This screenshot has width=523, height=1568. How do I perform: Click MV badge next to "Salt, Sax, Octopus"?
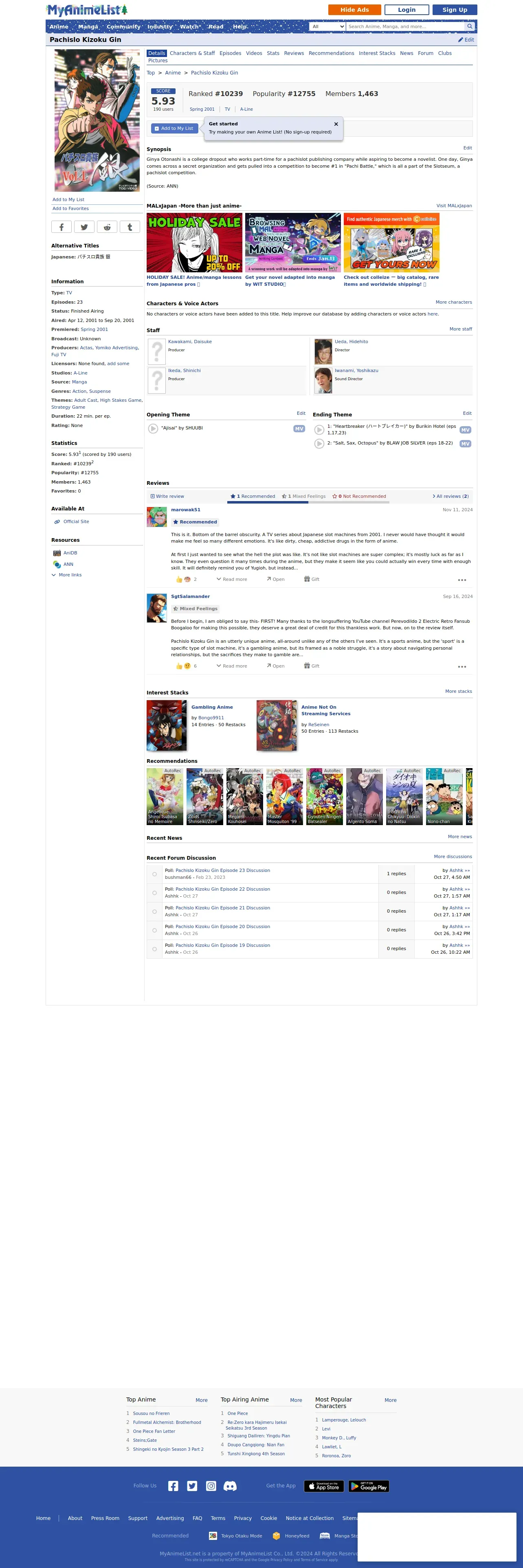point(465,444)
